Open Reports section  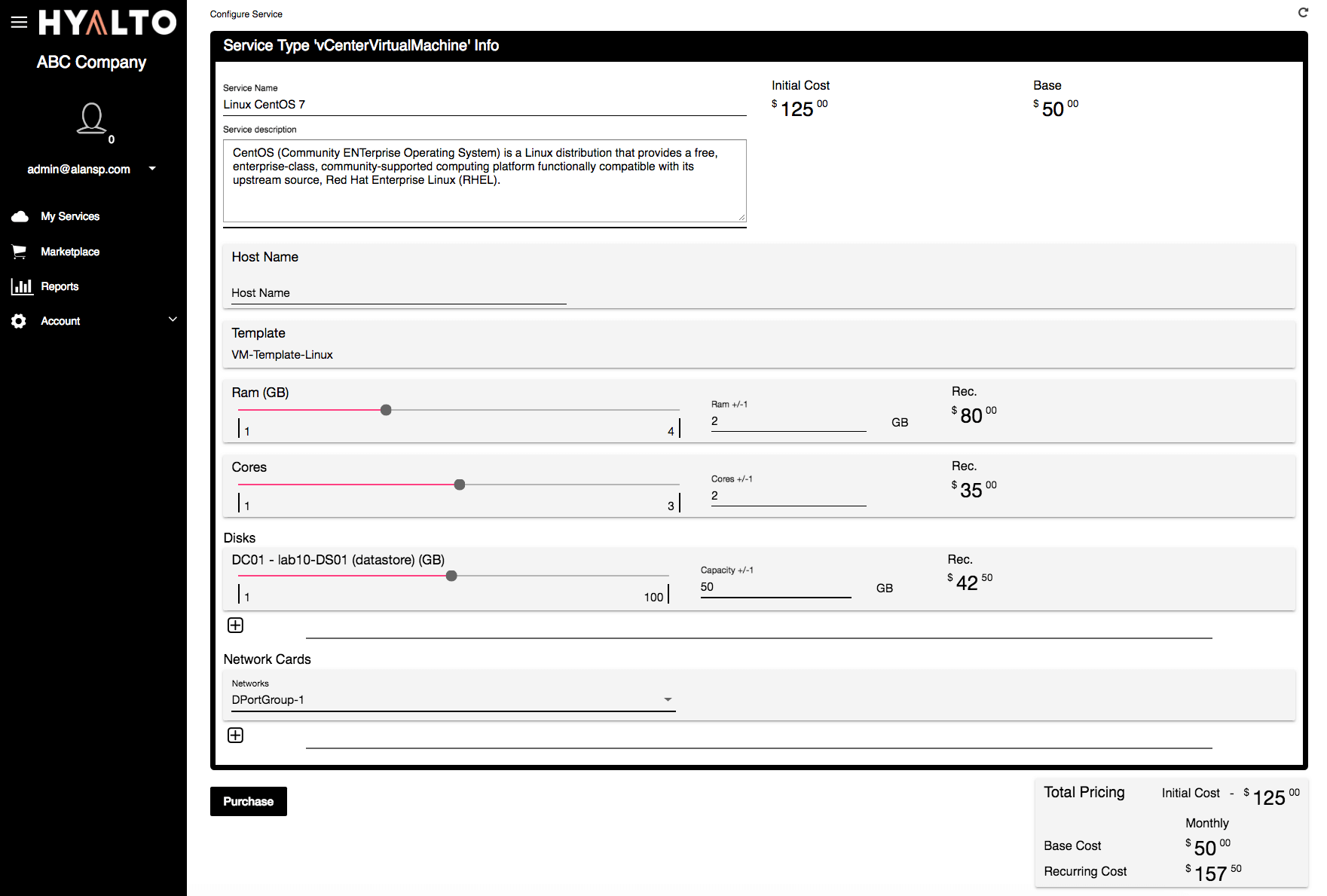[x=60, y=286]
